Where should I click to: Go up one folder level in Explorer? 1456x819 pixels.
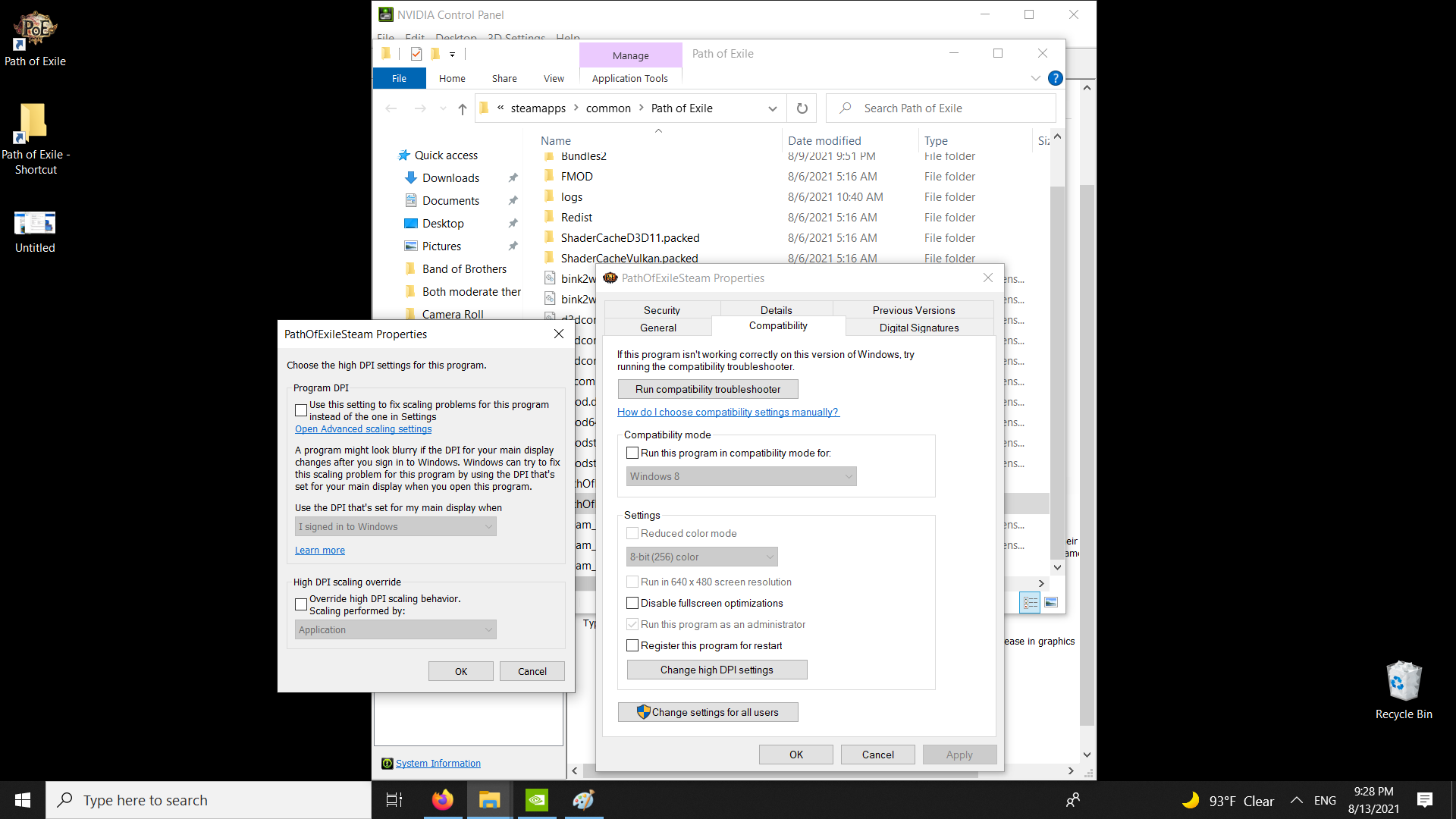pyautogui.click(x=463, y=109)
